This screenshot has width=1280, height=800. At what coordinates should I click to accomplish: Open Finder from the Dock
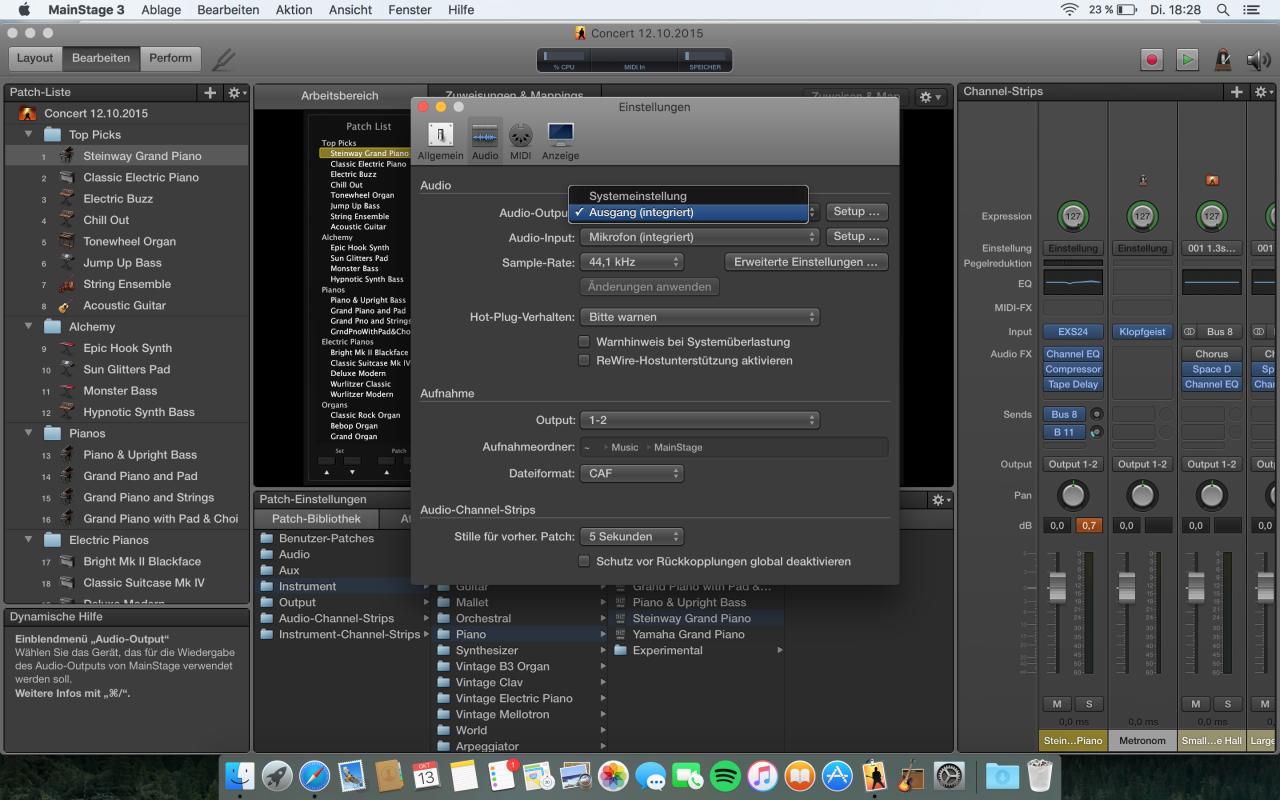coord(240,775)
